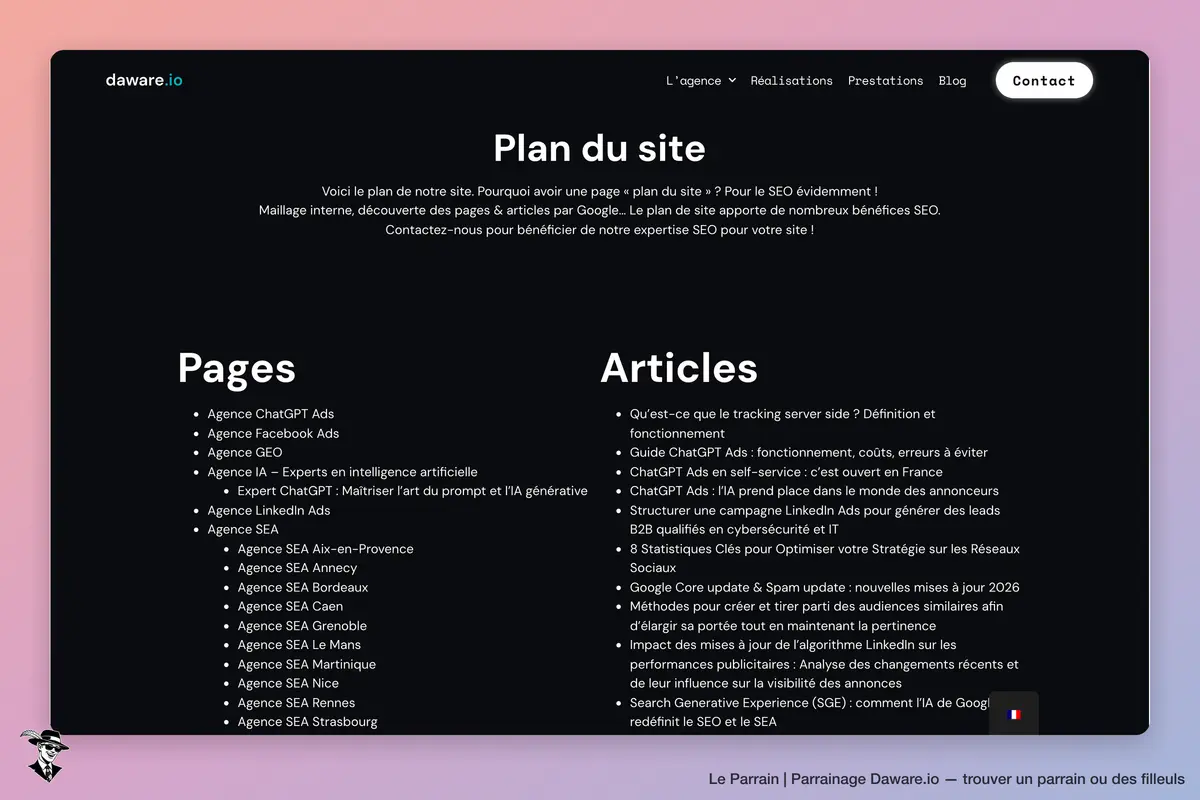
Task: Open Agence SEA Grenoble
Action: pos(302,626)
